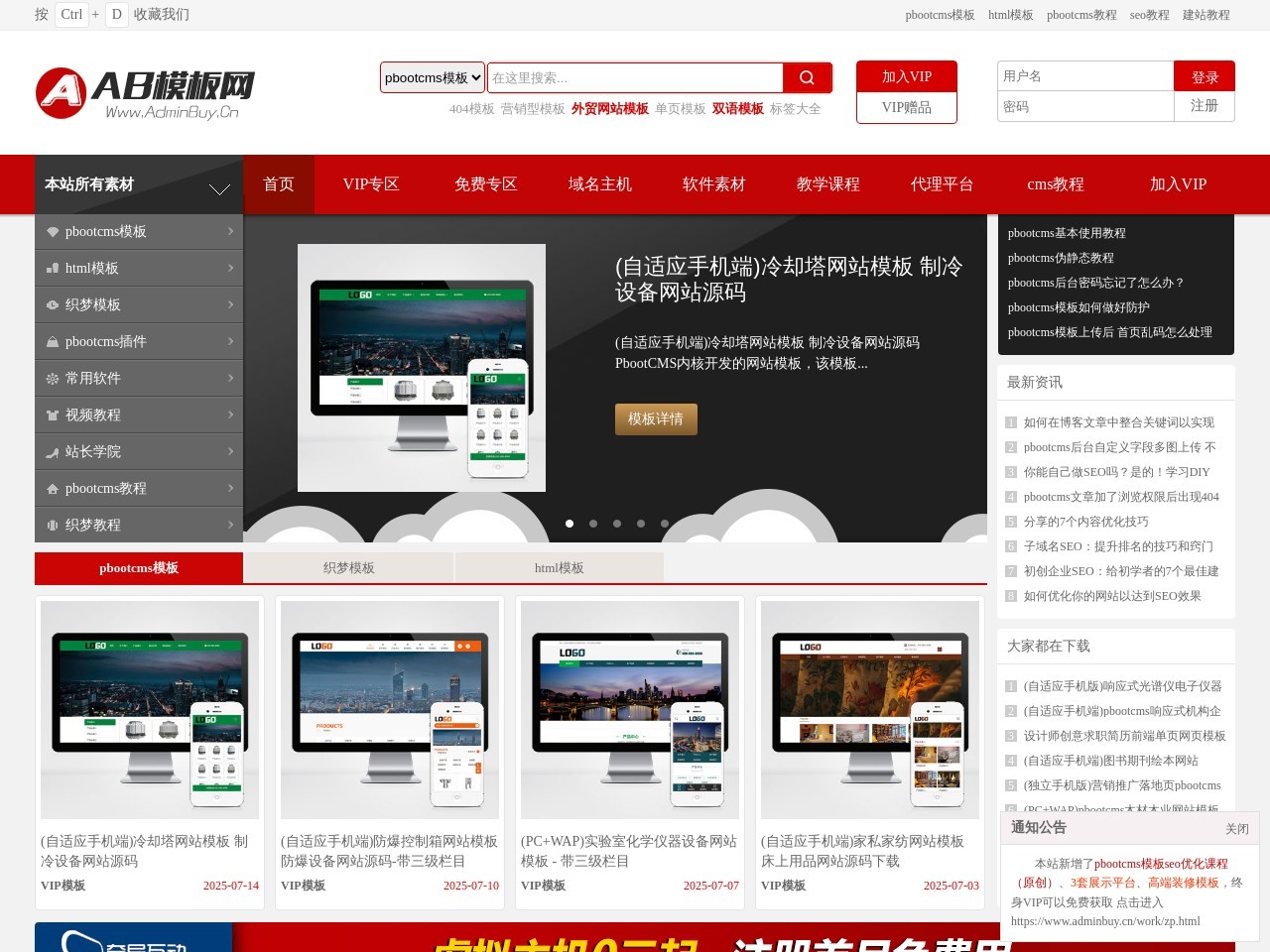Open the 织梦模板 category via its sidebar icon
The height and width of the screenshot is (952, 1270).
coord(53,304)
